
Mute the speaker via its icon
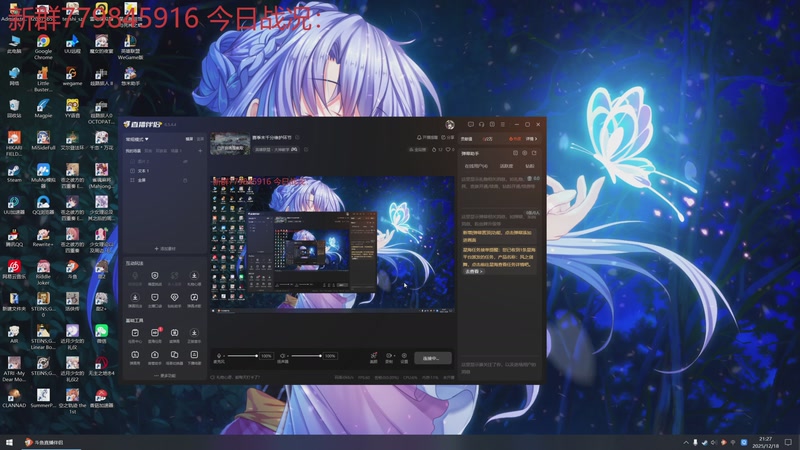point(283,356)
